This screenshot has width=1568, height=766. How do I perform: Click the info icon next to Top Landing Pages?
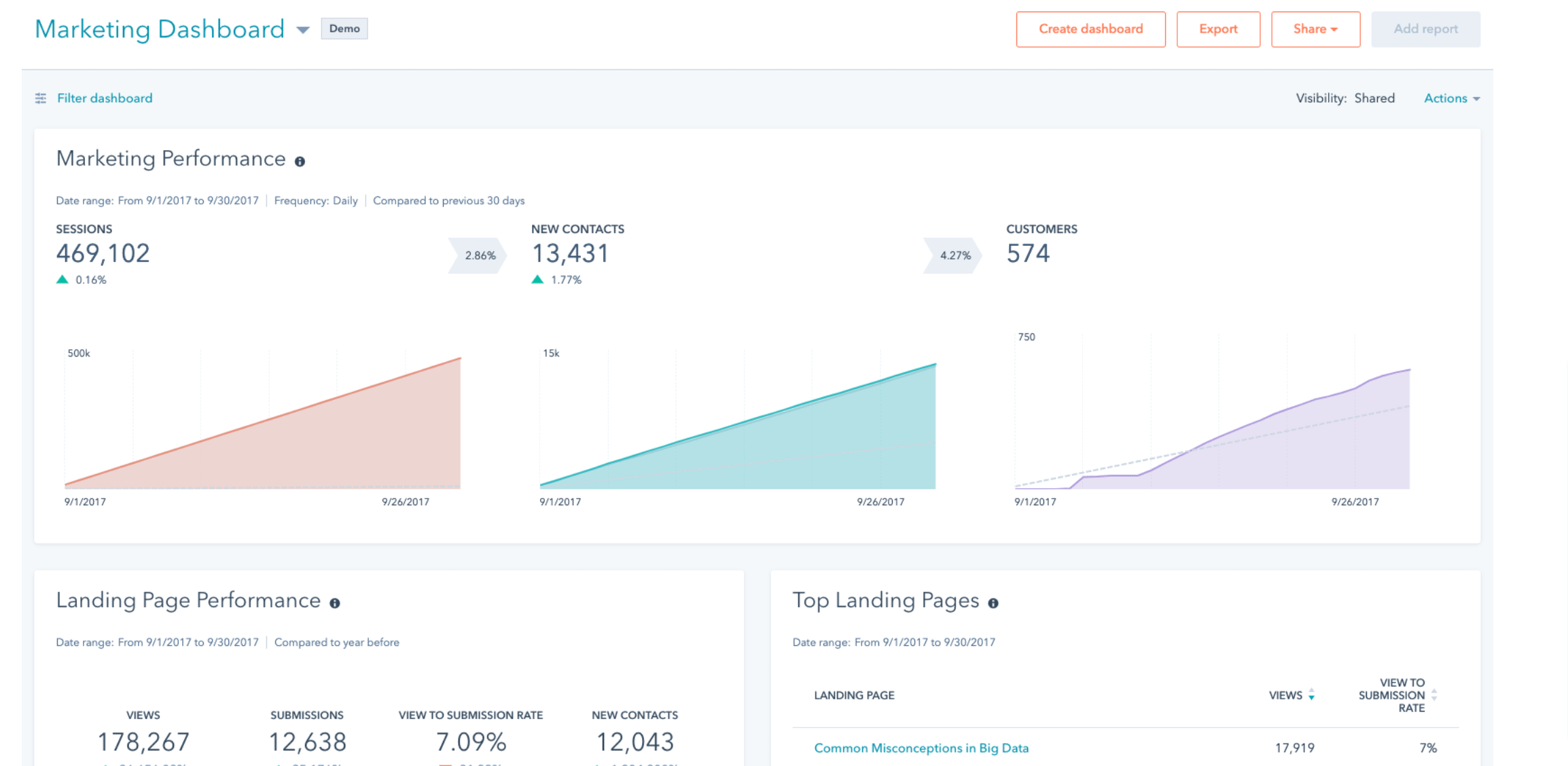(x=995, y=602)
